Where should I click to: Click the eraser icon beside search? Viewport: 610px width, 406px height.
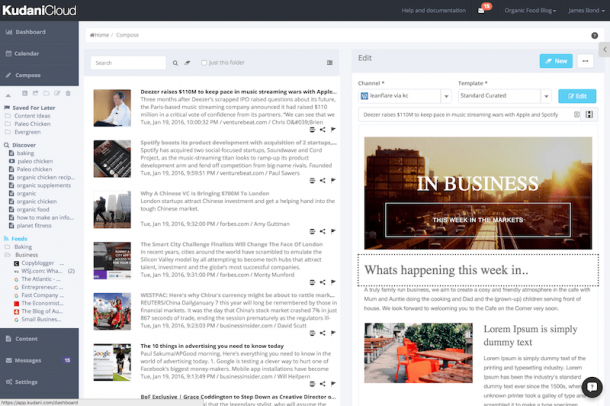tap(187, 63)
